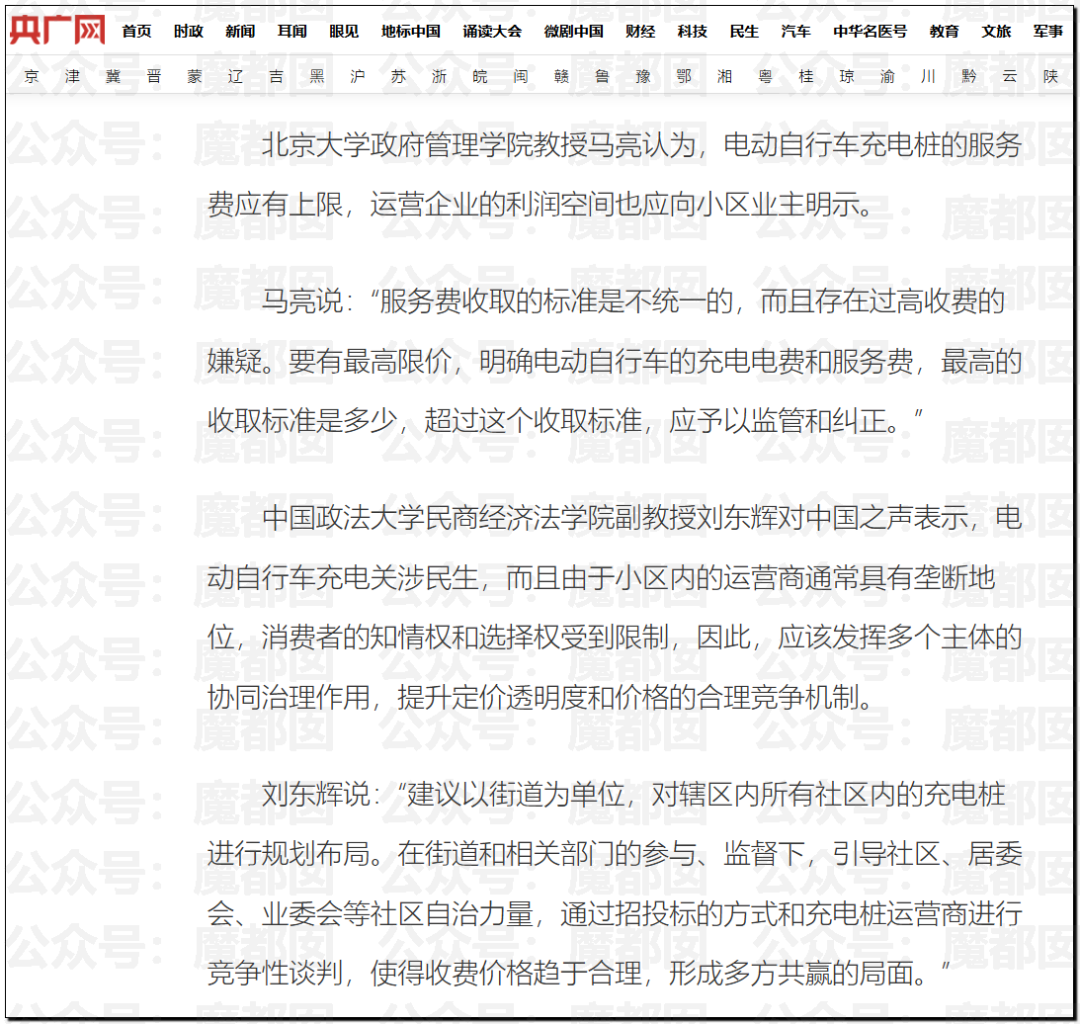Viewport: 1080px width, 1024px height.
Task: Go to the 财经 channel
Action: (x=640, y=31)
